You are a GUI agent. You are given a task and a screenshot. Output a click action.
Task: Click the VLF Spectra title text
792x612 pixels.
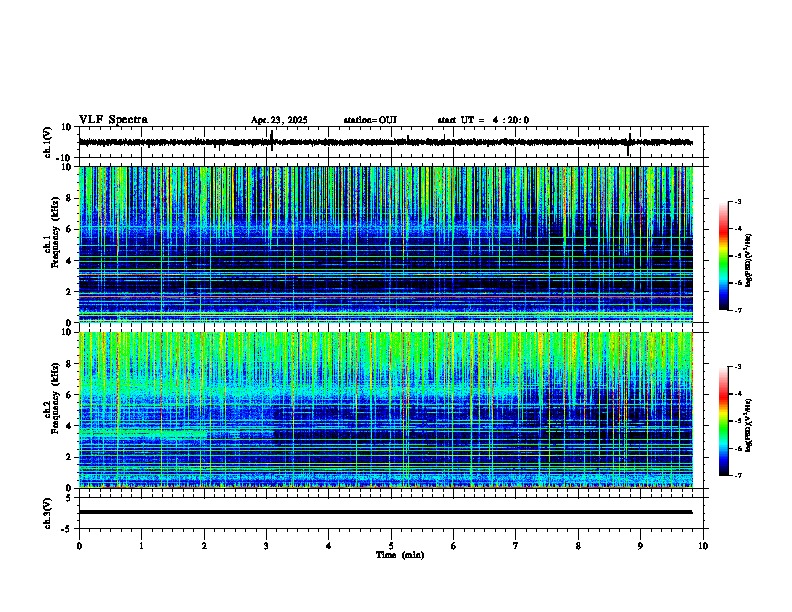click(113, 120)
